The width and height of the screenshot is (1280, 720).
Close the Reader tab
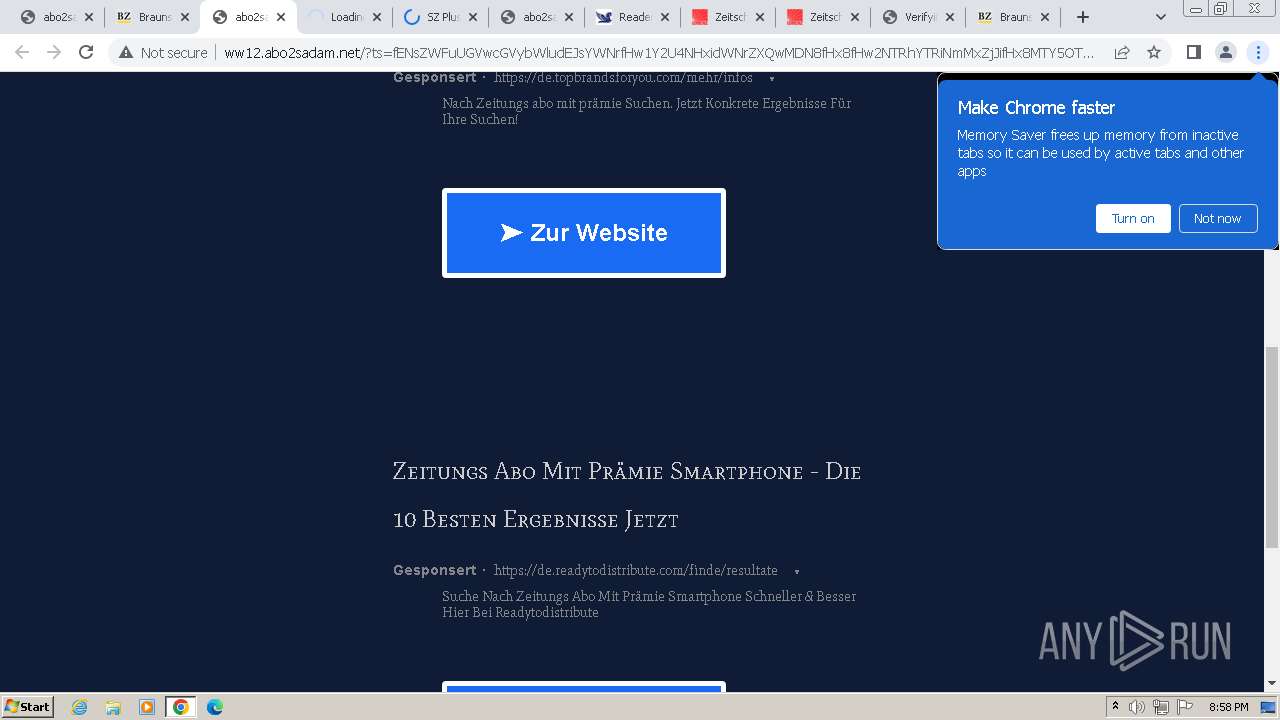tap(665, 17)
